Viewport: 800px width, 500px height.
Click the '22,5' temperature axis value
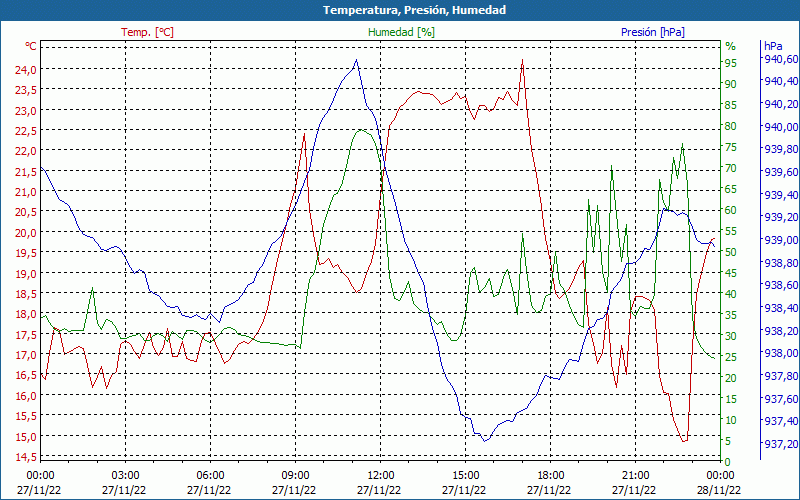26,131
